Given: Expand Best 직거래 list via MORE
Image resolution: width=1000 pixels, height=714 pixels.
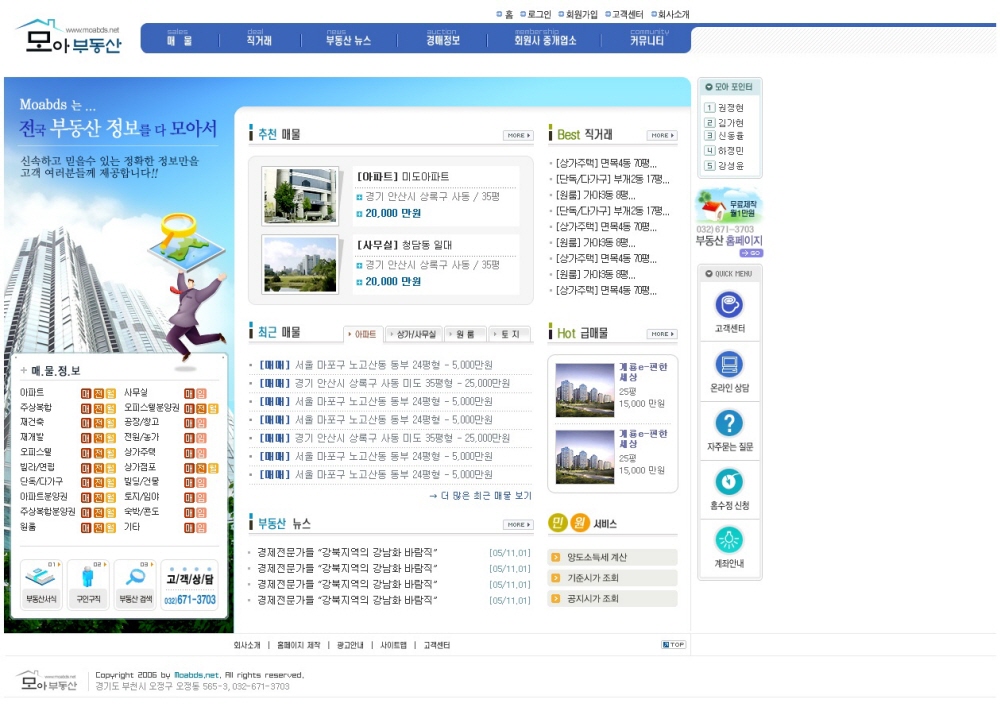Looking at the screenshot, I should 662,135.
